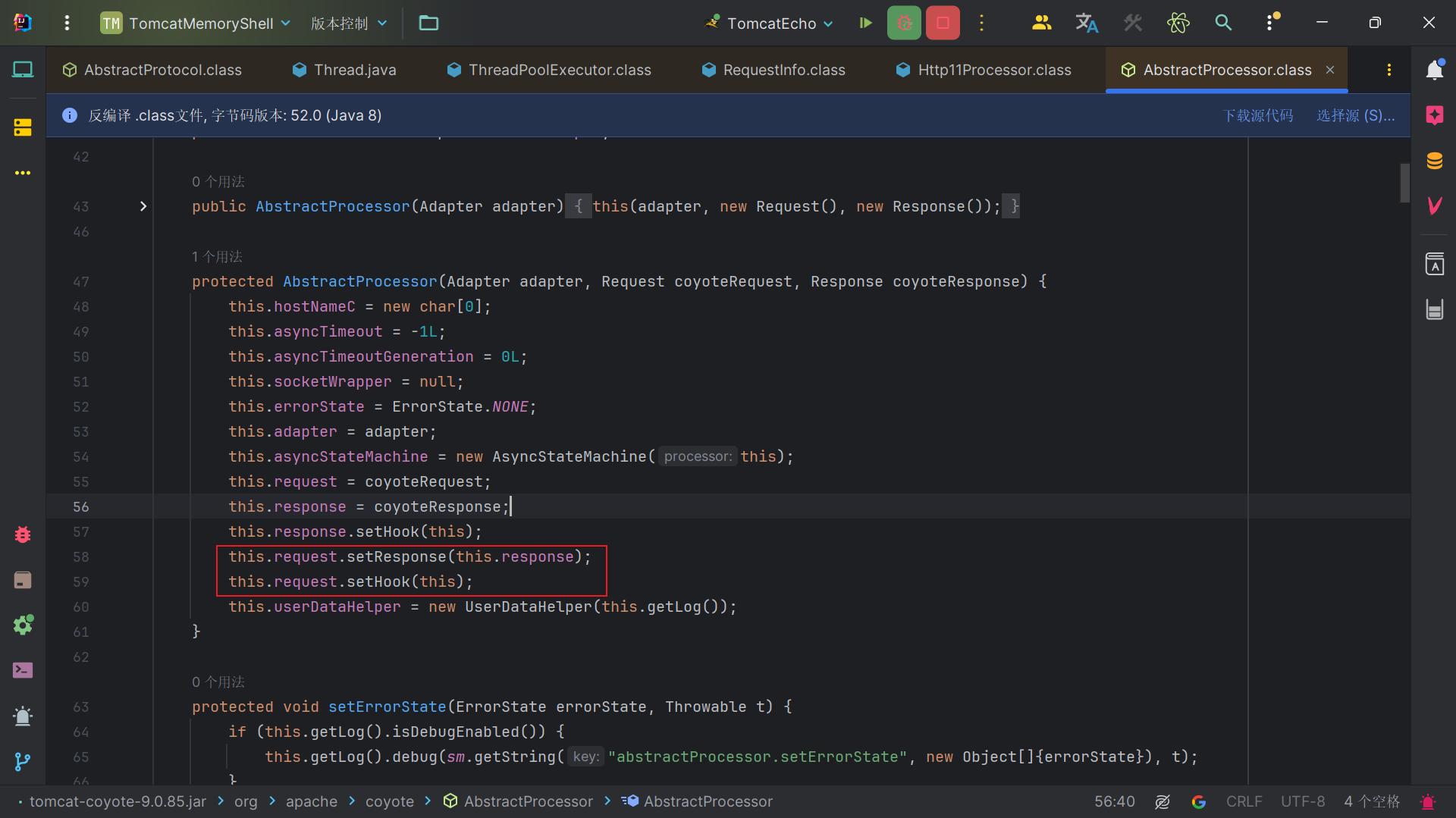The width and height of the screenshot is (1456, 818).
Task: Switch to Http11Processor.class tab
Action: [x=984, y=70]
